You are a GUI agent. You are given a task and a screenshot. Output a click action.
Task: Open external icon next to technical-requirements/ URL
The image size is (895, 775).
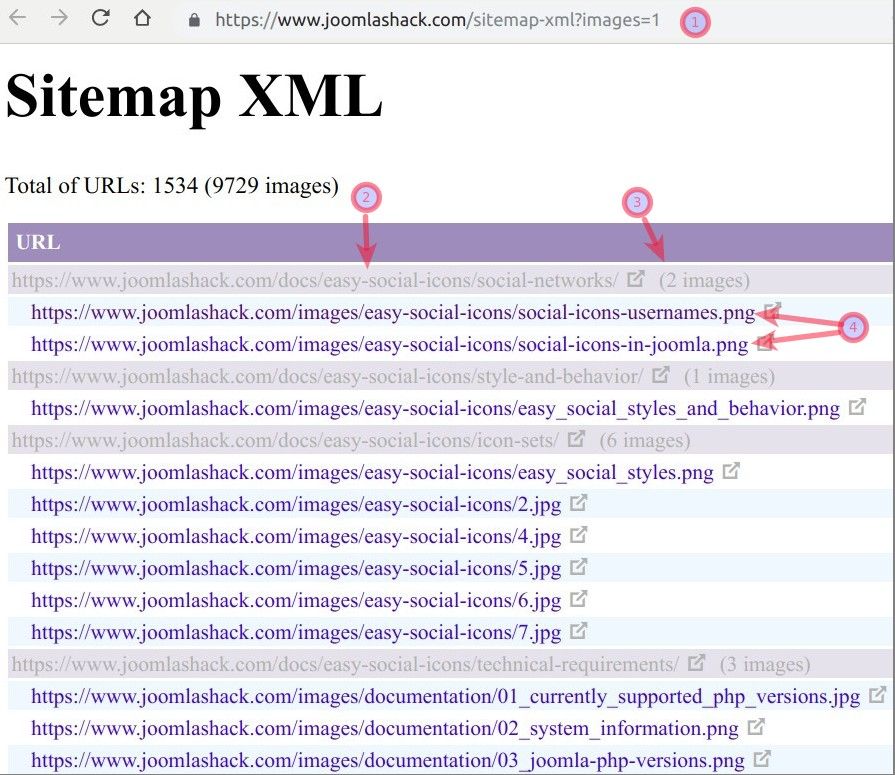(696, 663)
